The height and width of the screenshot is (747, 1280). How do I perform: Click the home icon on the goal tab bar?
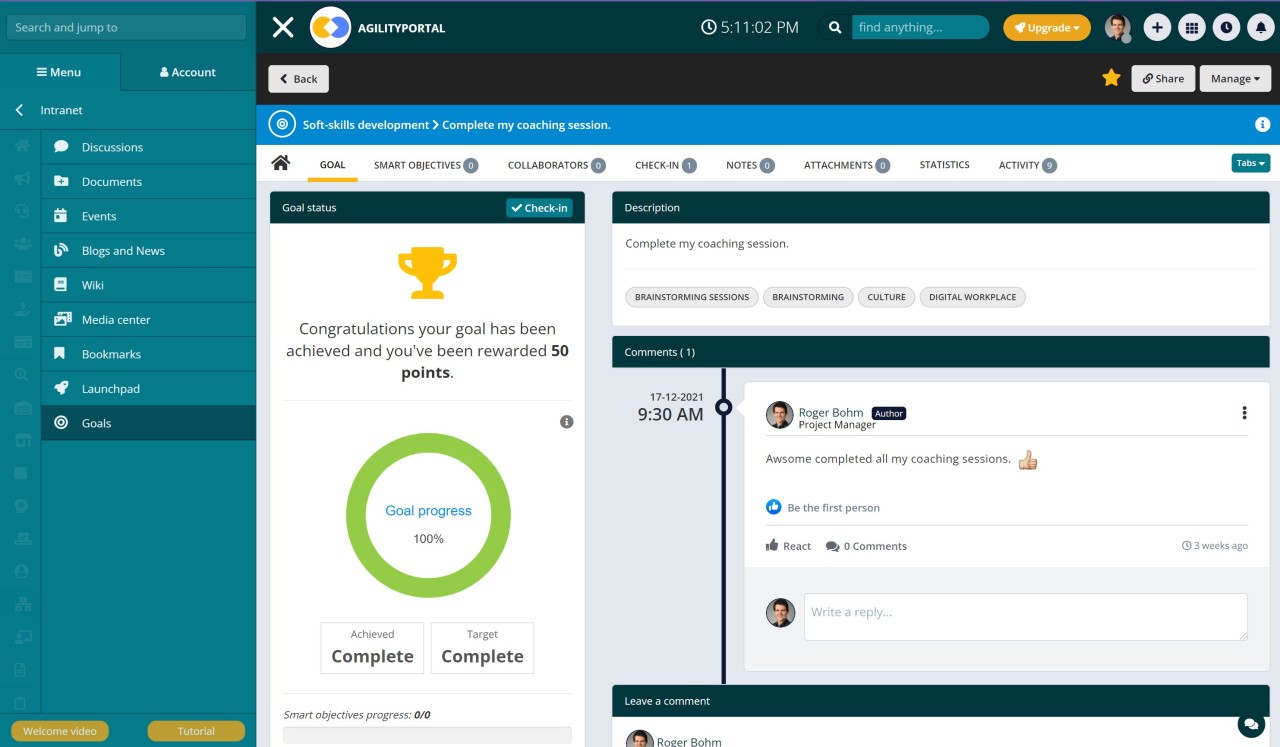click(x=281, y=165)
